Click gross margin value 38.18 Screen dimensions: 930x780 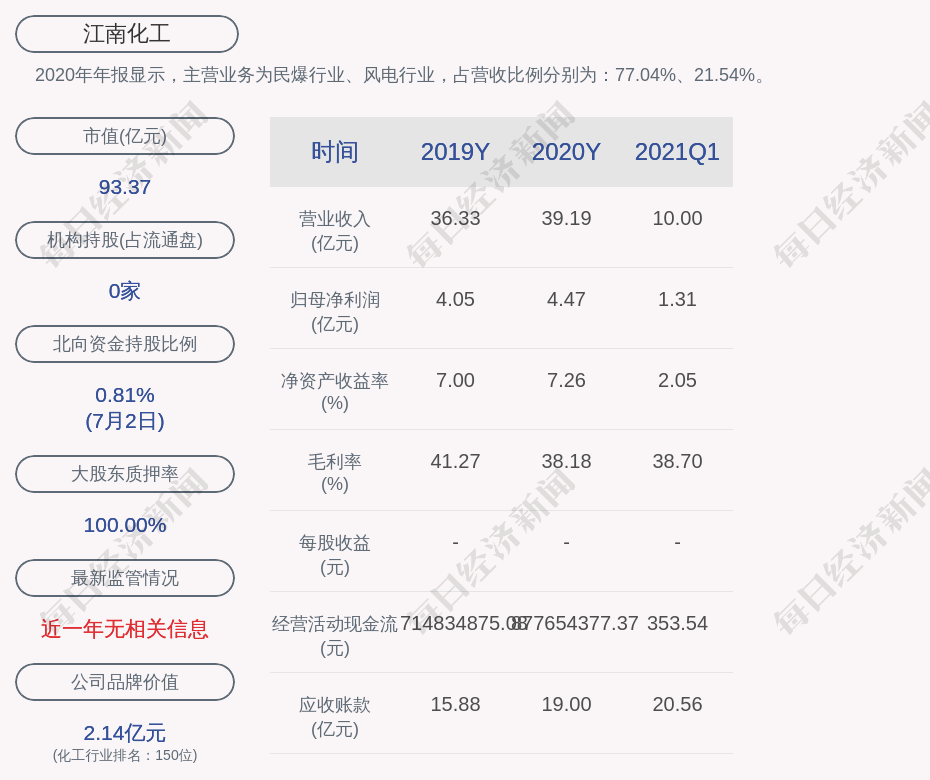[x=566, y=461]
